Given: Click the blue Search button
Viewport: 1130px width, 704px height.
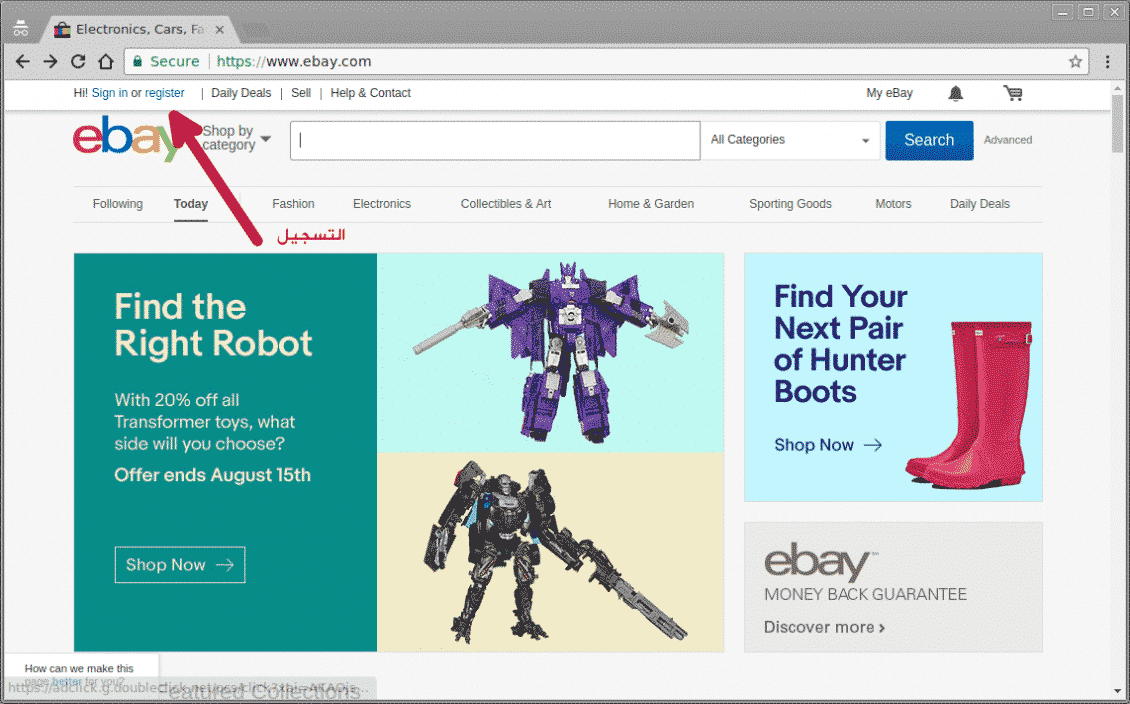Looking at the screenshot, I should (929, 140).
